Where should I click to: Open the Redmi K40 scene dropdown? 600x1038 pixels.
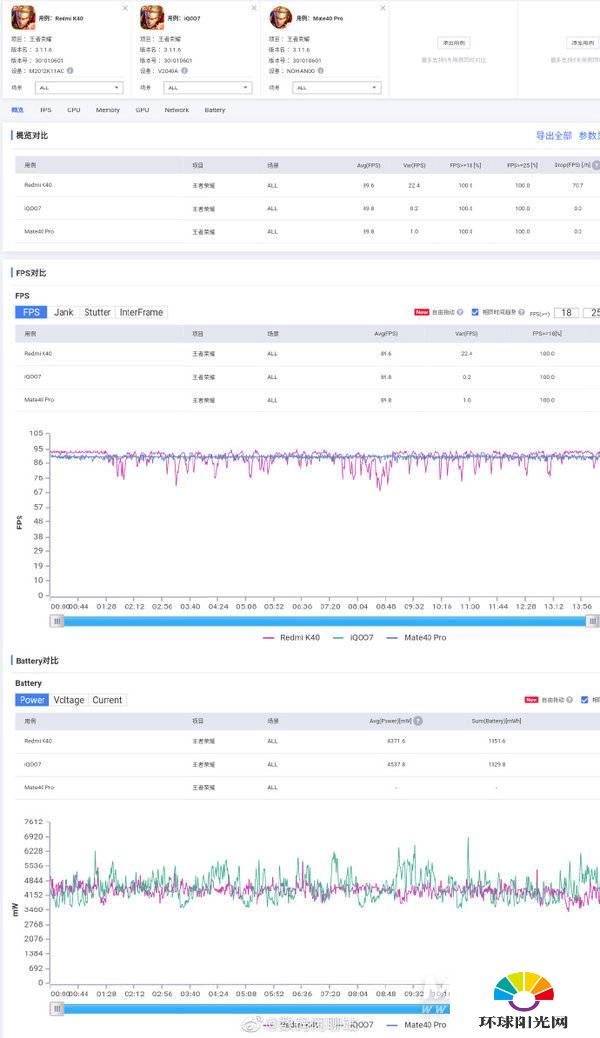79,87
